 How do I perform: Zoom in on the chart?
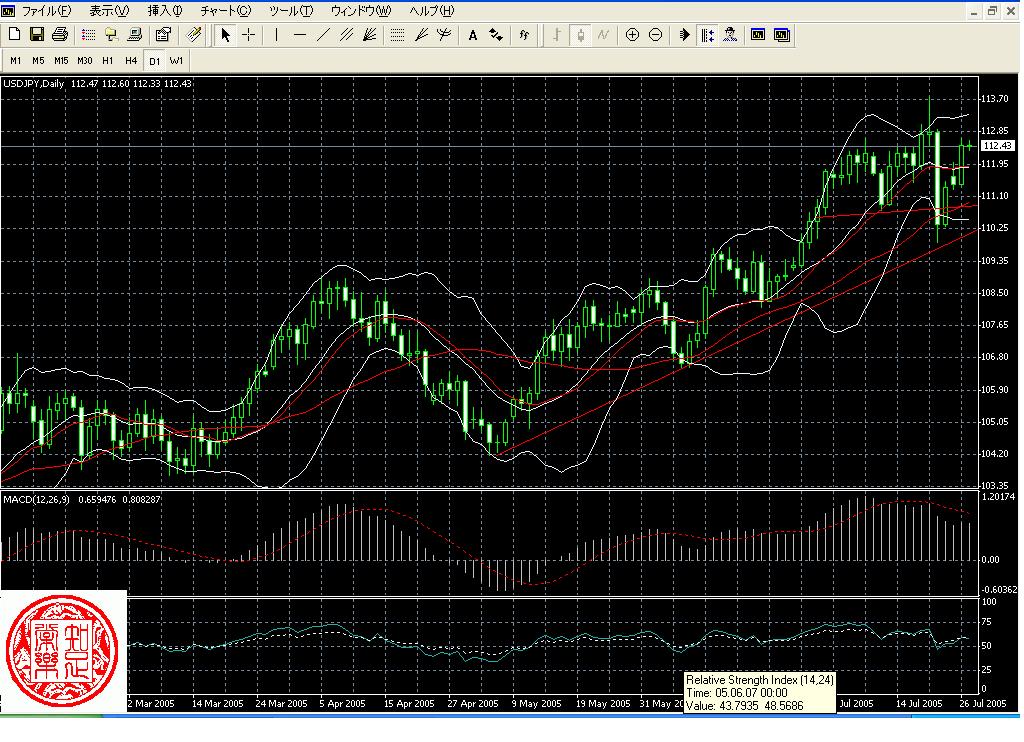[632, 35]
